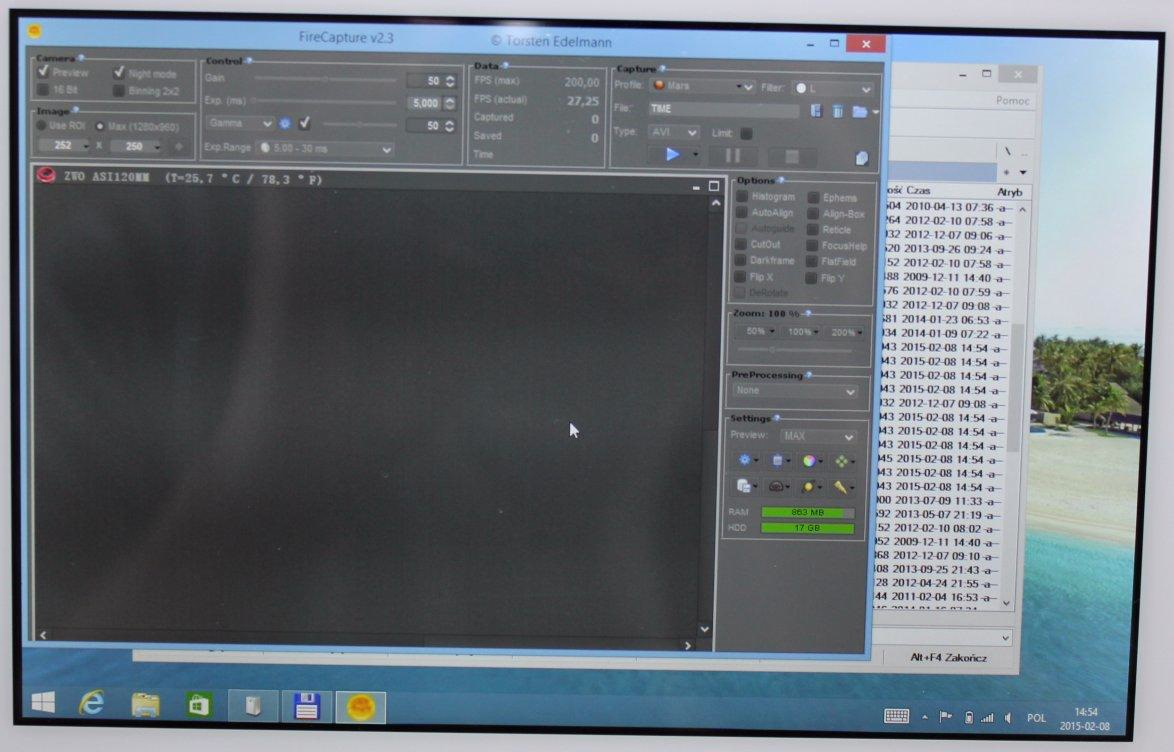
Task: Toggle the Night mode checkbox
Action: pos(119,73)
